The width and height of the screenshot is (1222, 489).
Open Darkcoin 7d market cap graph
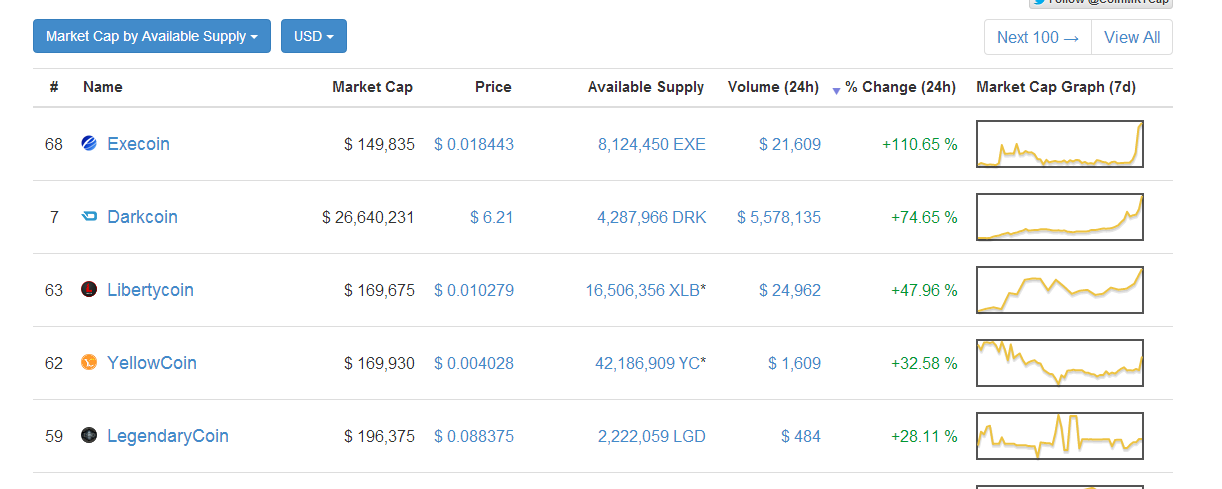[x=1060, y=217]
